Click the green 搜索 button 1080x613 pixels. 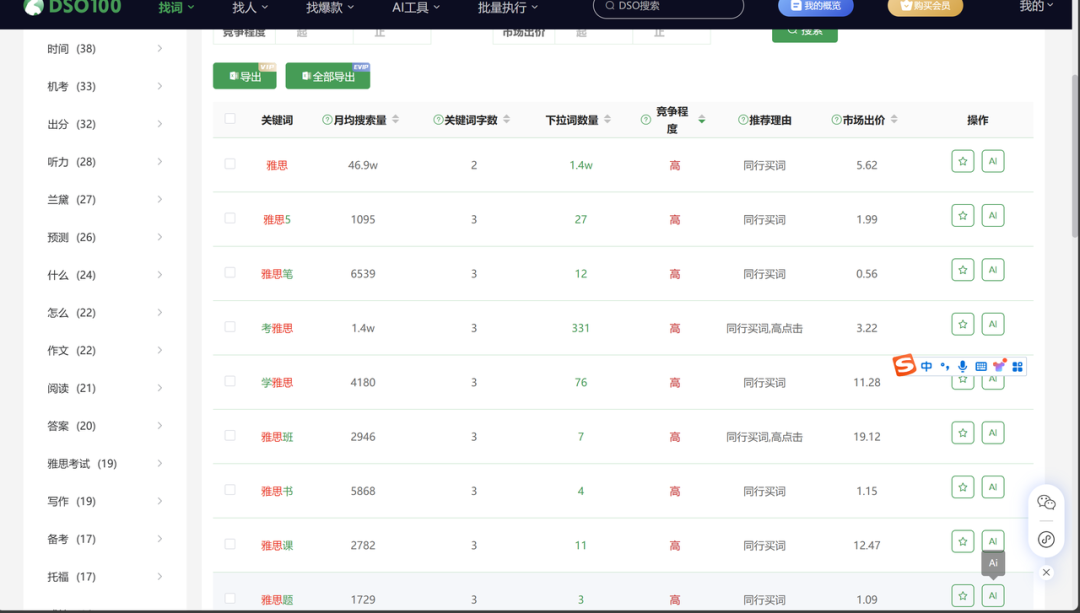coord(804,33)
